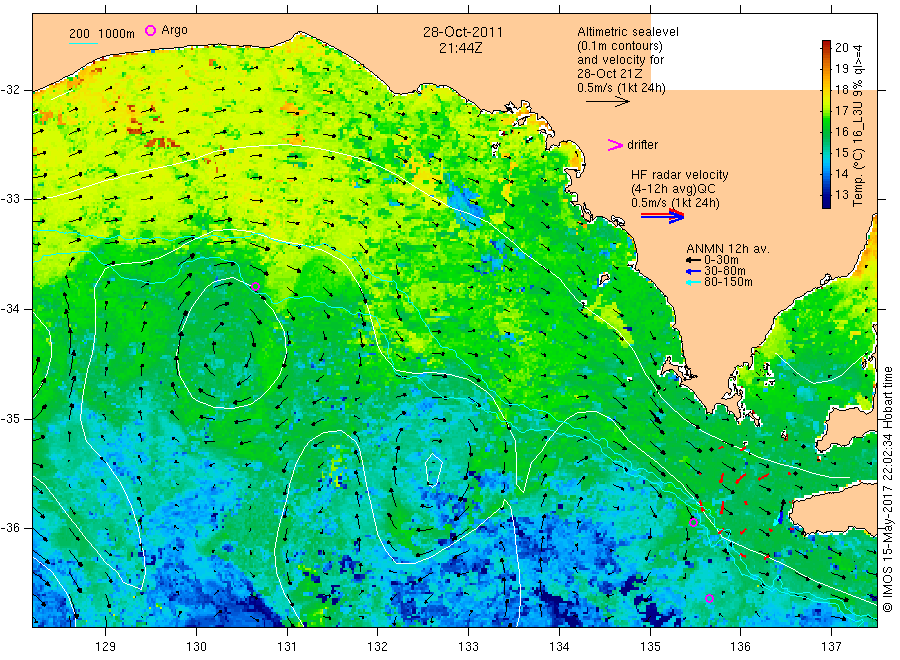
Task: Click the 80-150m depth label
Action: (x=728, y=282)
